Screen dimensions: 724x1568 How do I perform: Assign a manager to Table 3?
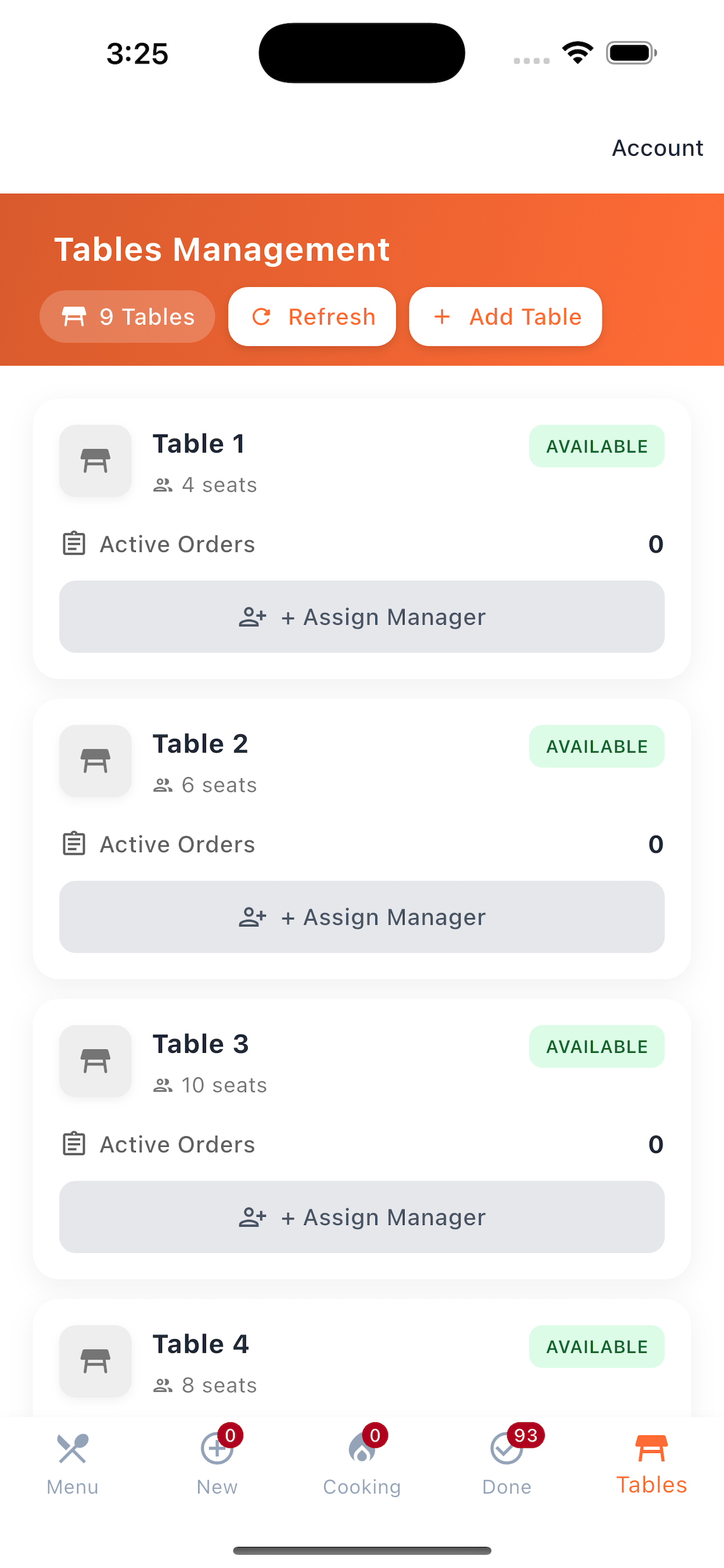pos(362,1217)
